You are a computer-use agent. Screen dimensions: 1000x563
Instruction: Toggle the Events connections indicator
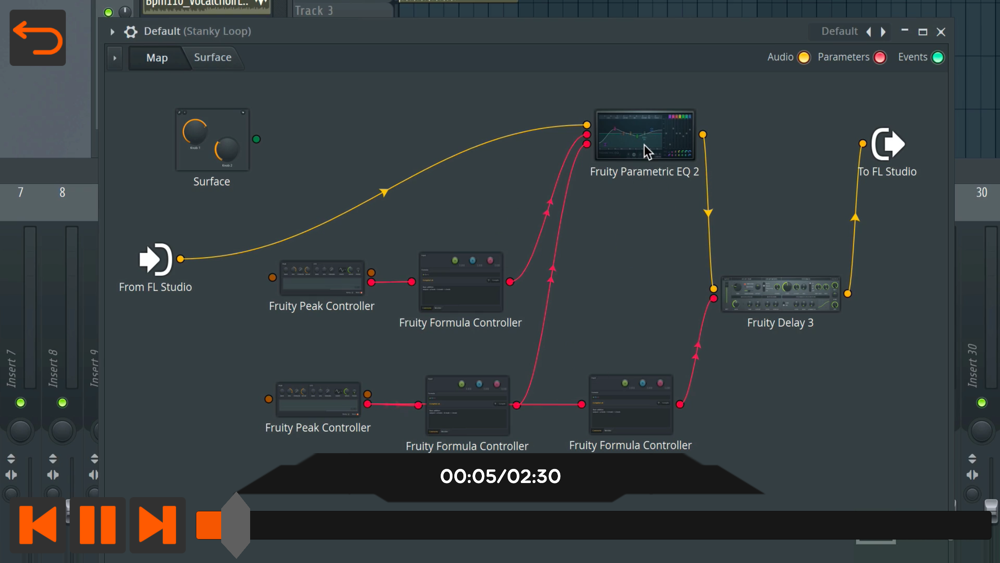[938, 57]
